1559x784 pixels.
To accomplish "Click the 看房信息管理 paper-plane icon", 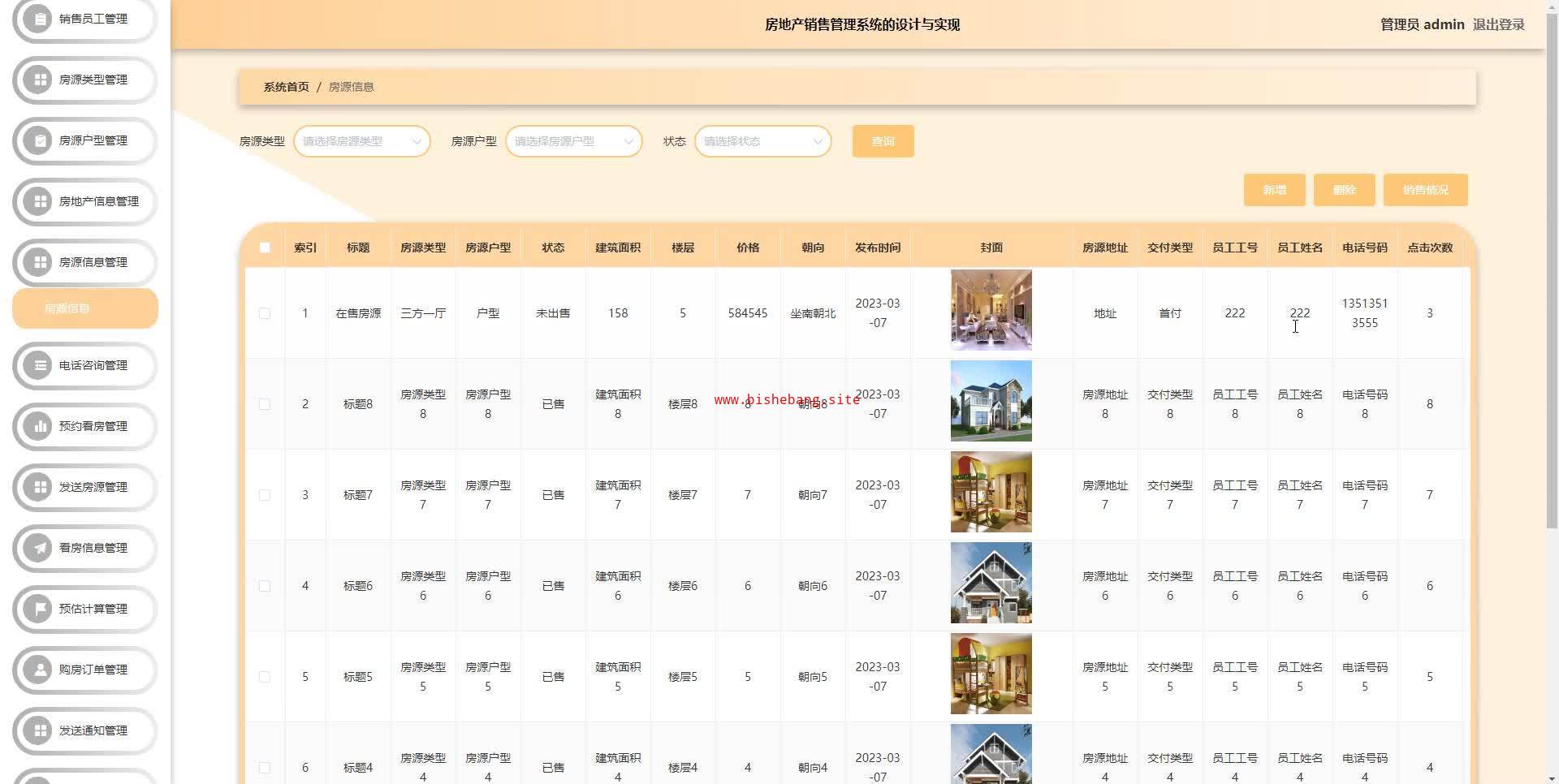I will click(38, 548).
